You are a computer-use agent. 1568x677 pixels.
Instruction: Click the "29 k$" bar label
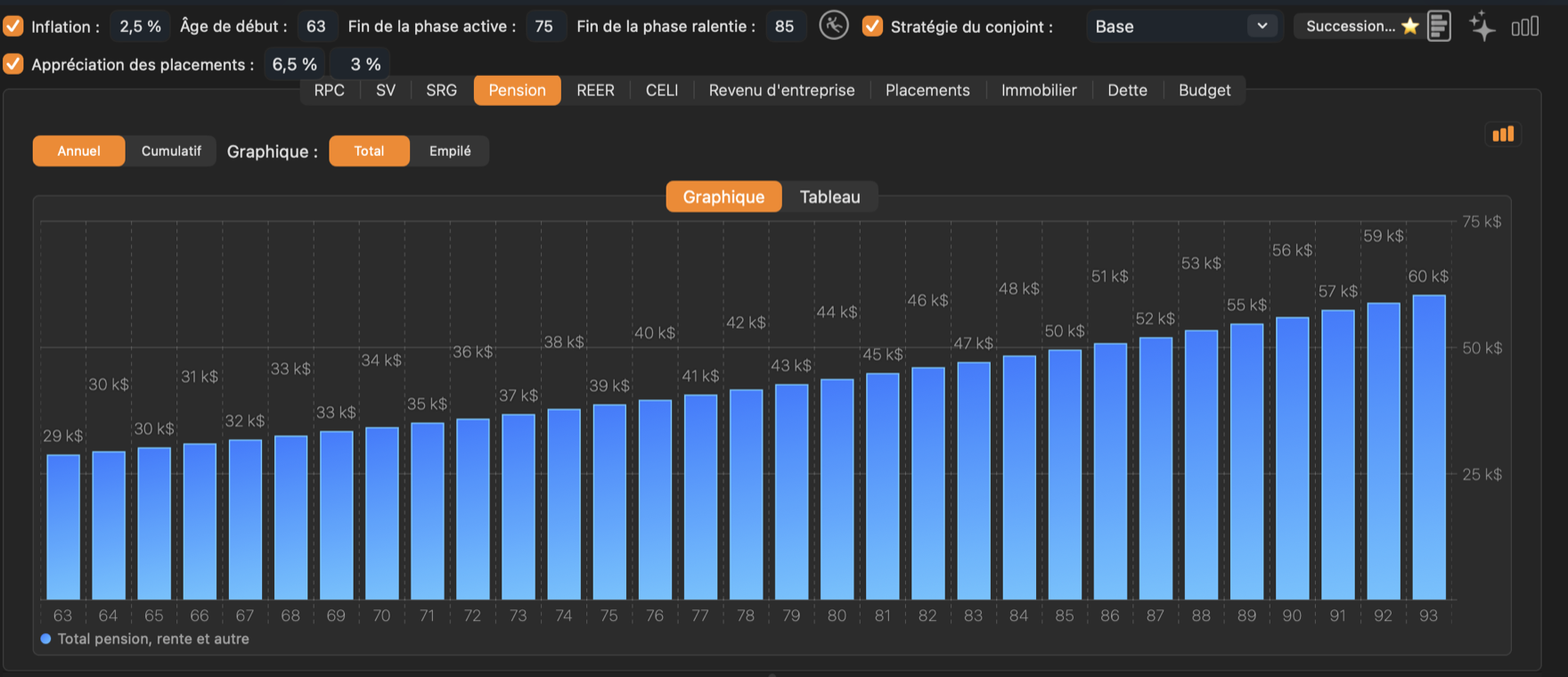coord(62,436)
